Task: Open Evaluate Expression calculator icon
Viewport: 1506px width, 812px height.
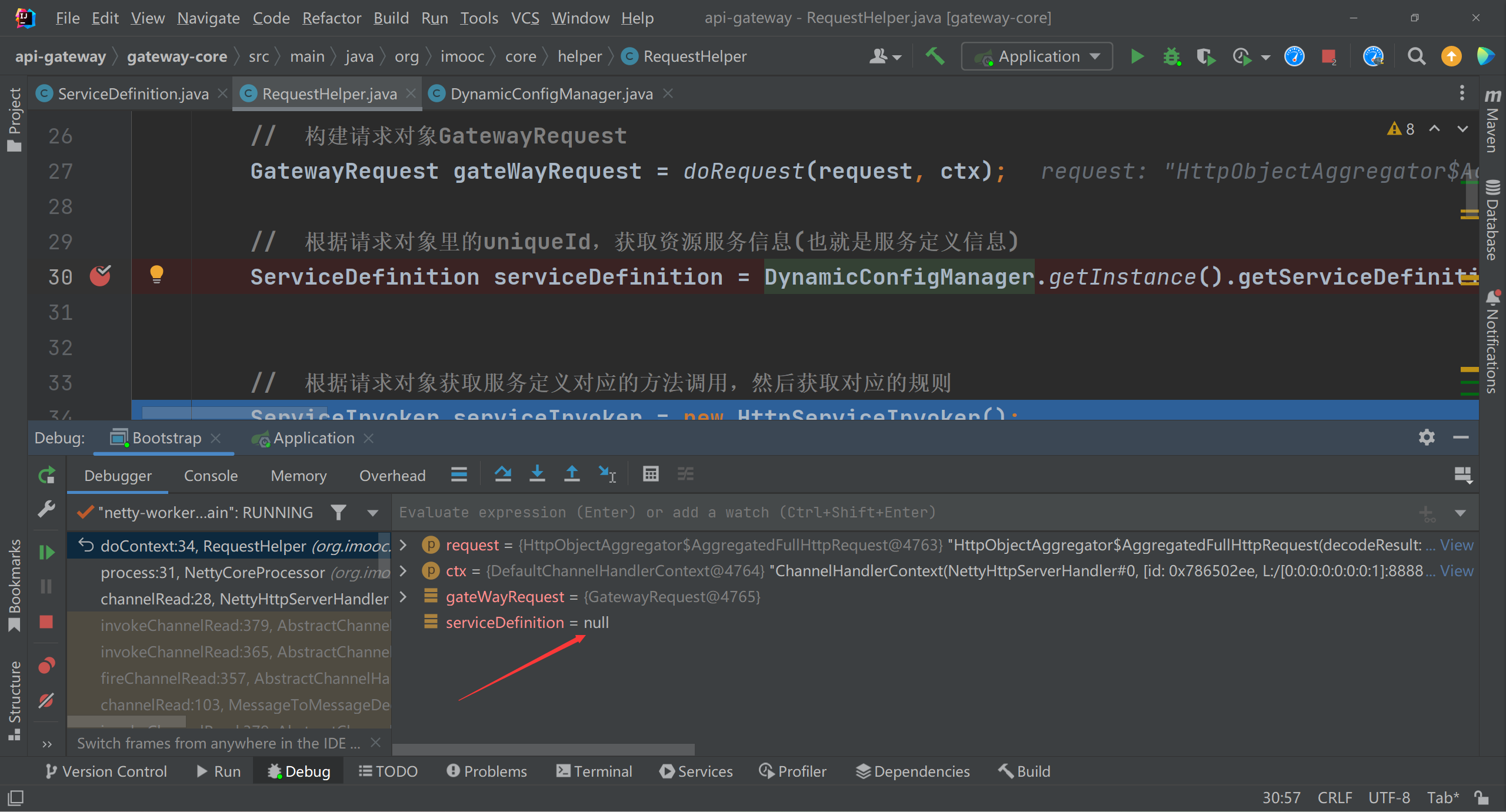Action: pos(651,474)
